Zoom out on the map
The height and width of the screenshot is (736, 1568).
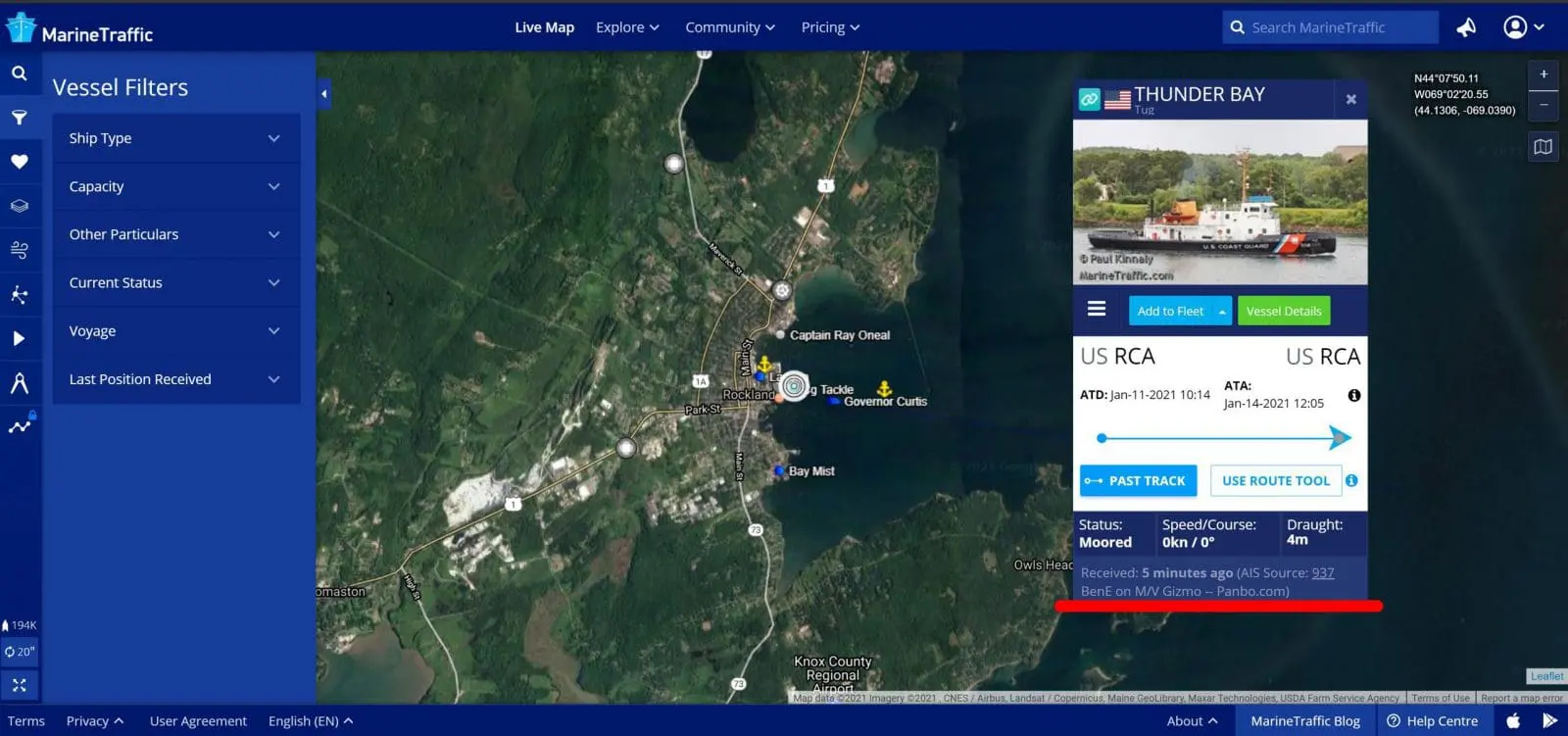tap(1543, 104)
